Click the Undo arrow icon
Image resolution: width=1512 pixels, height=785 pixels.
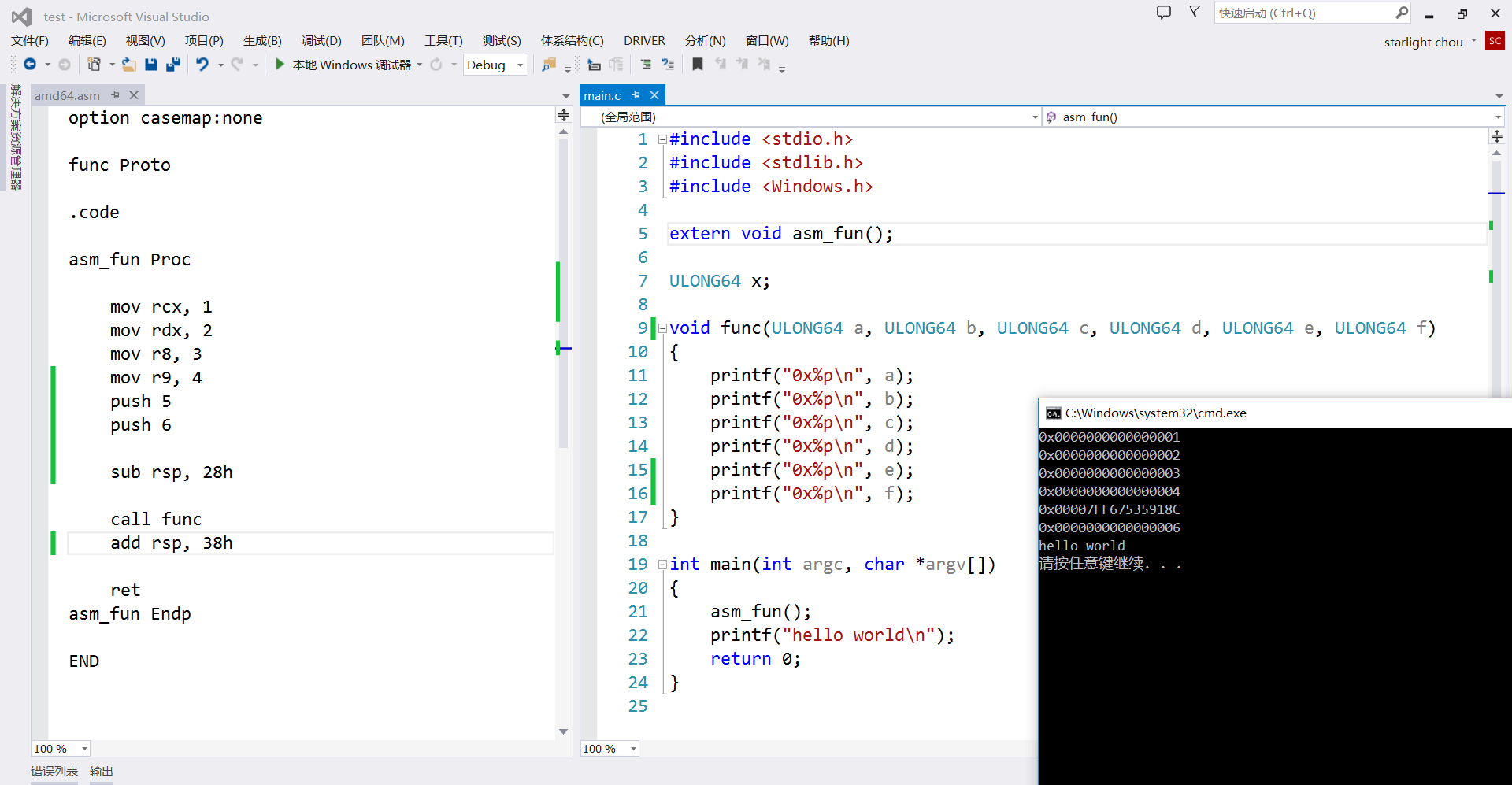[202, 65]
